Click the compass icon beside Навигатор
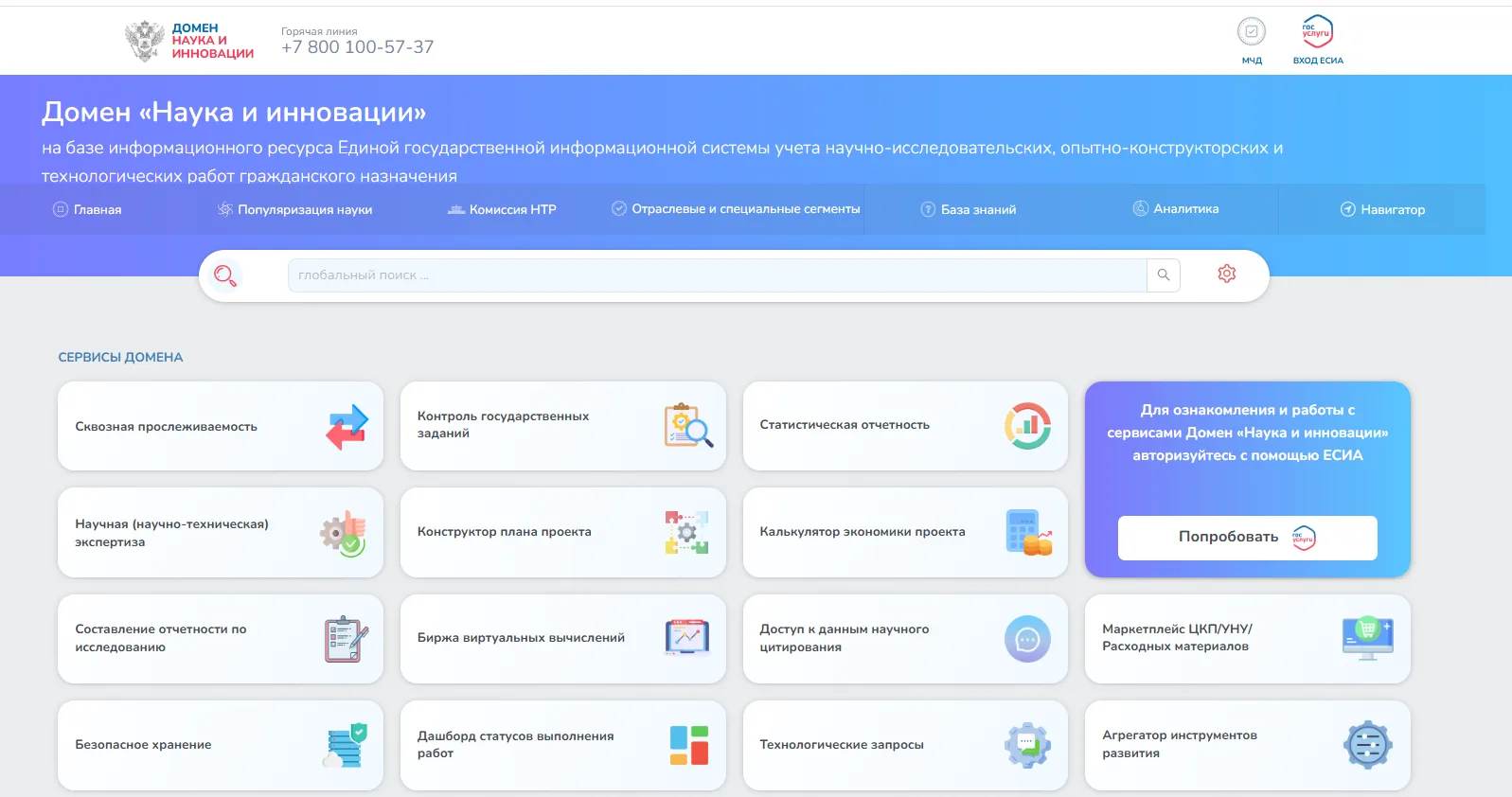 pos(1347,209)
